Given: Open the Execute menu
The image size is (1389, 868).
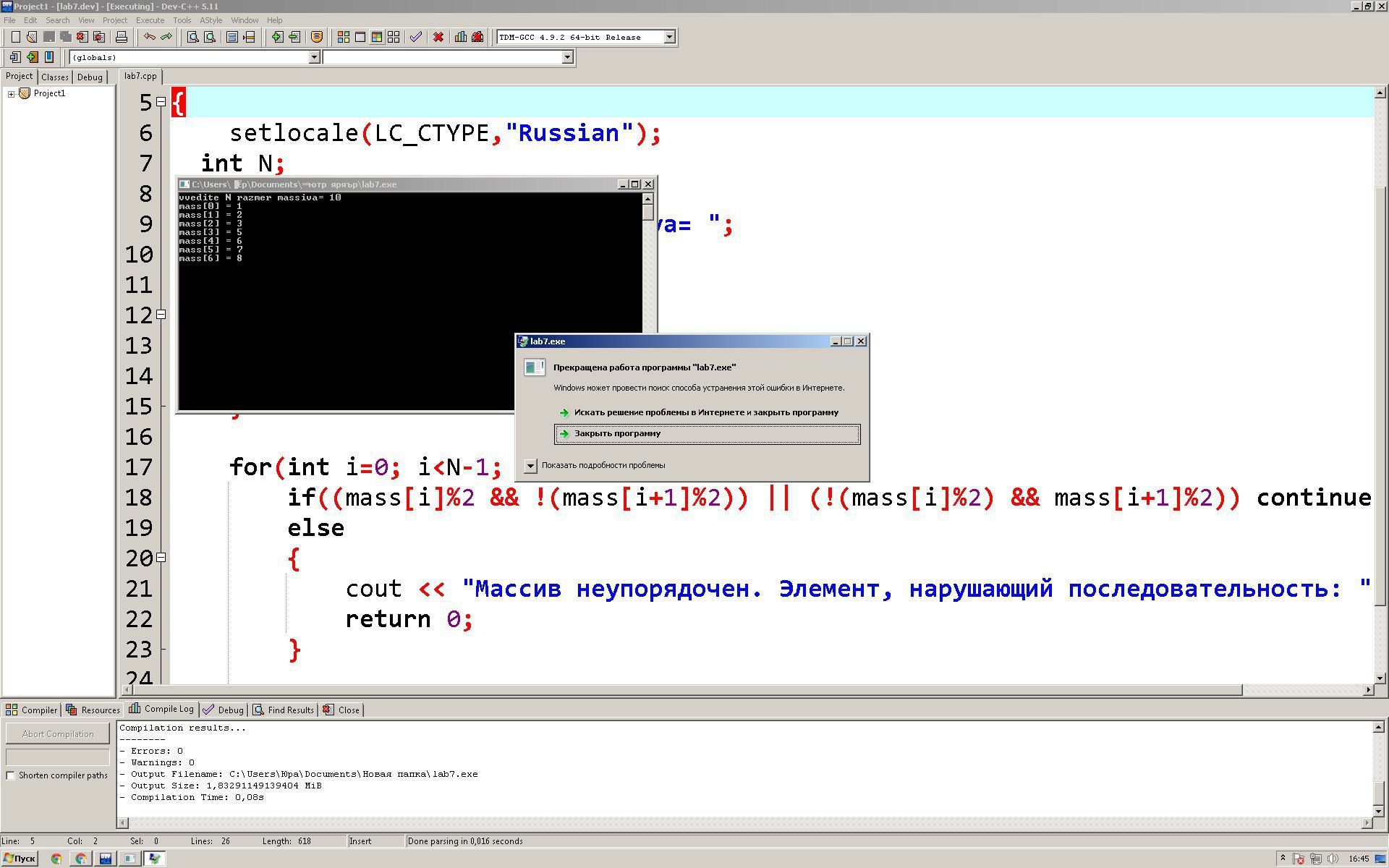Looking at the screenshot, I should (150, 20).
